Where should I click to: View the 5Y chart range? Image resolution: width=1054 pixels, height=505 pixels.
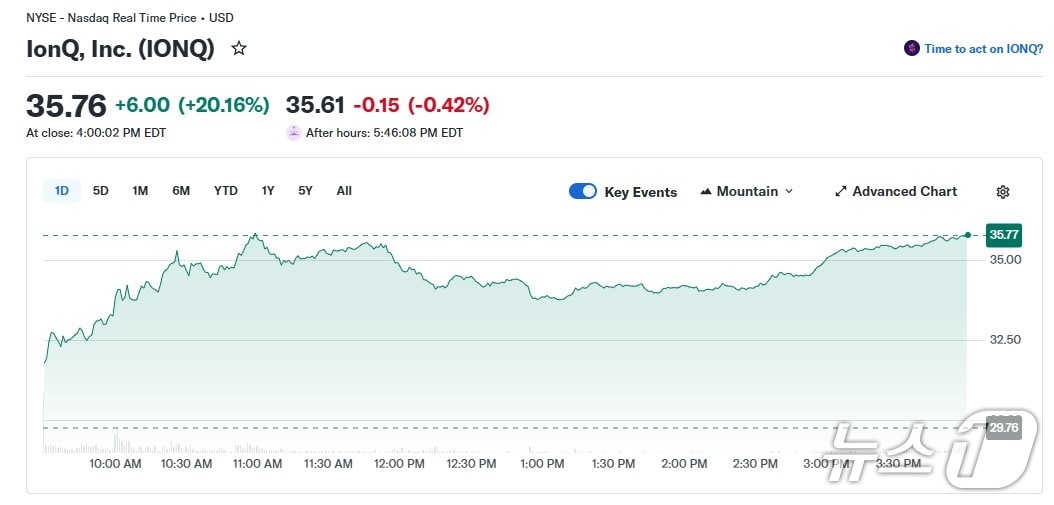305,191
